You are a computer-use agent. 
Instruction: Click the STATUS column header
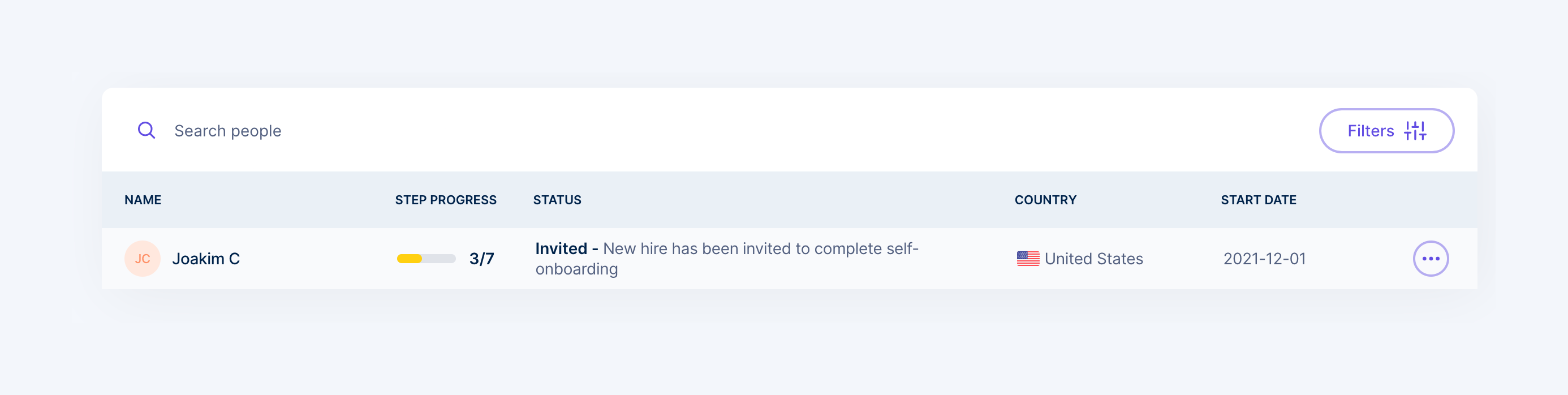click(x=557, y=200)
